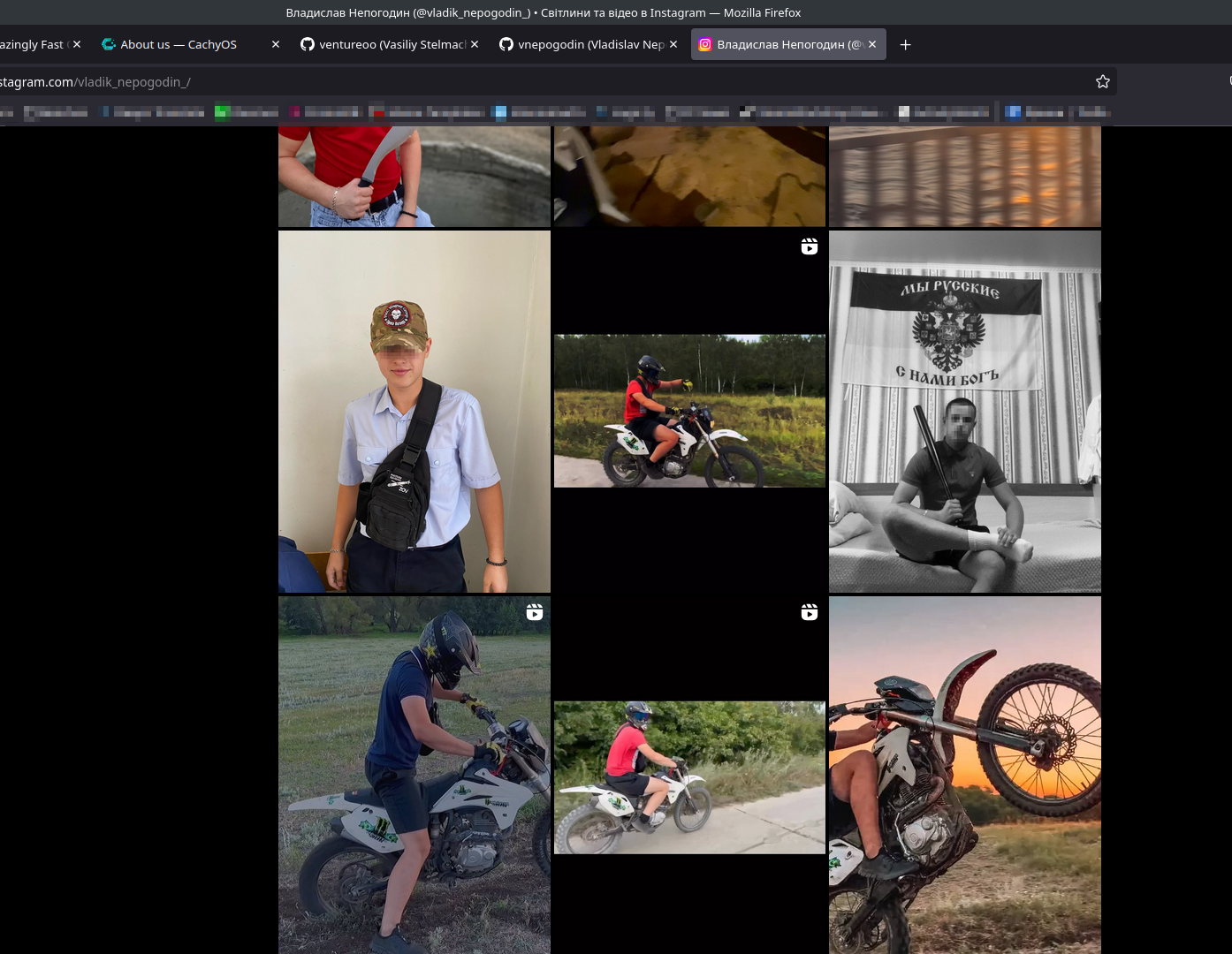The image size is (1232, 954).
Task: Click the Instagram favicon on the active tab
Action: [x=705, y=44]
